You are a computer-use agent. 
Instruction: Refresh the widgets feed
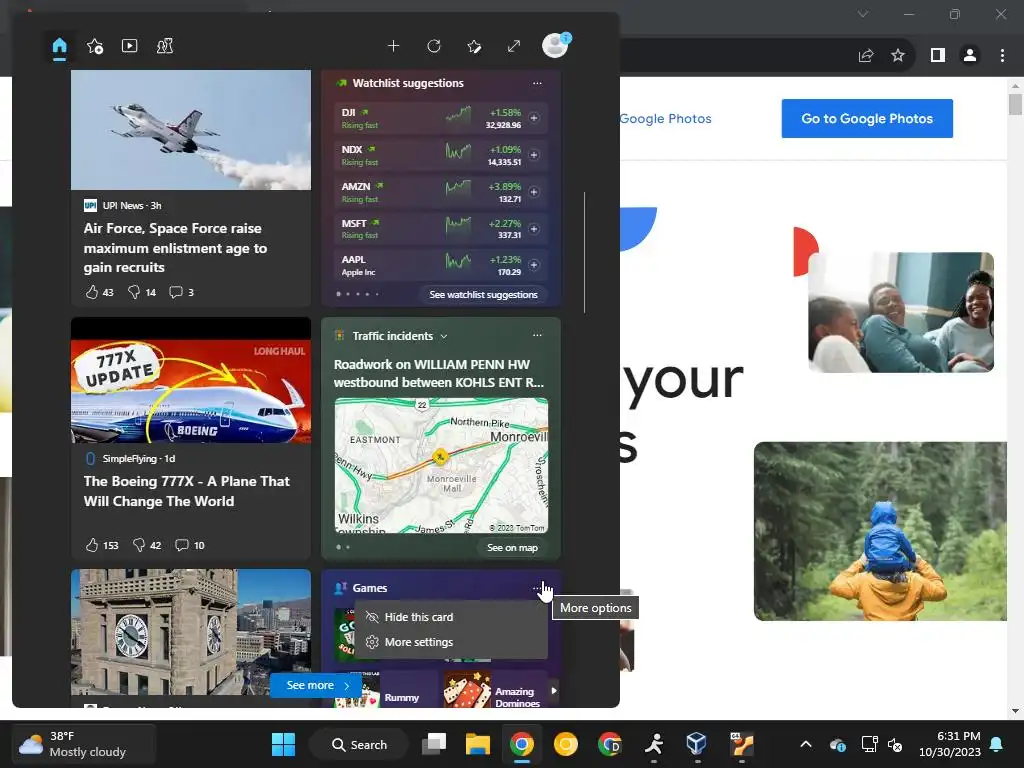pos(434,46)
